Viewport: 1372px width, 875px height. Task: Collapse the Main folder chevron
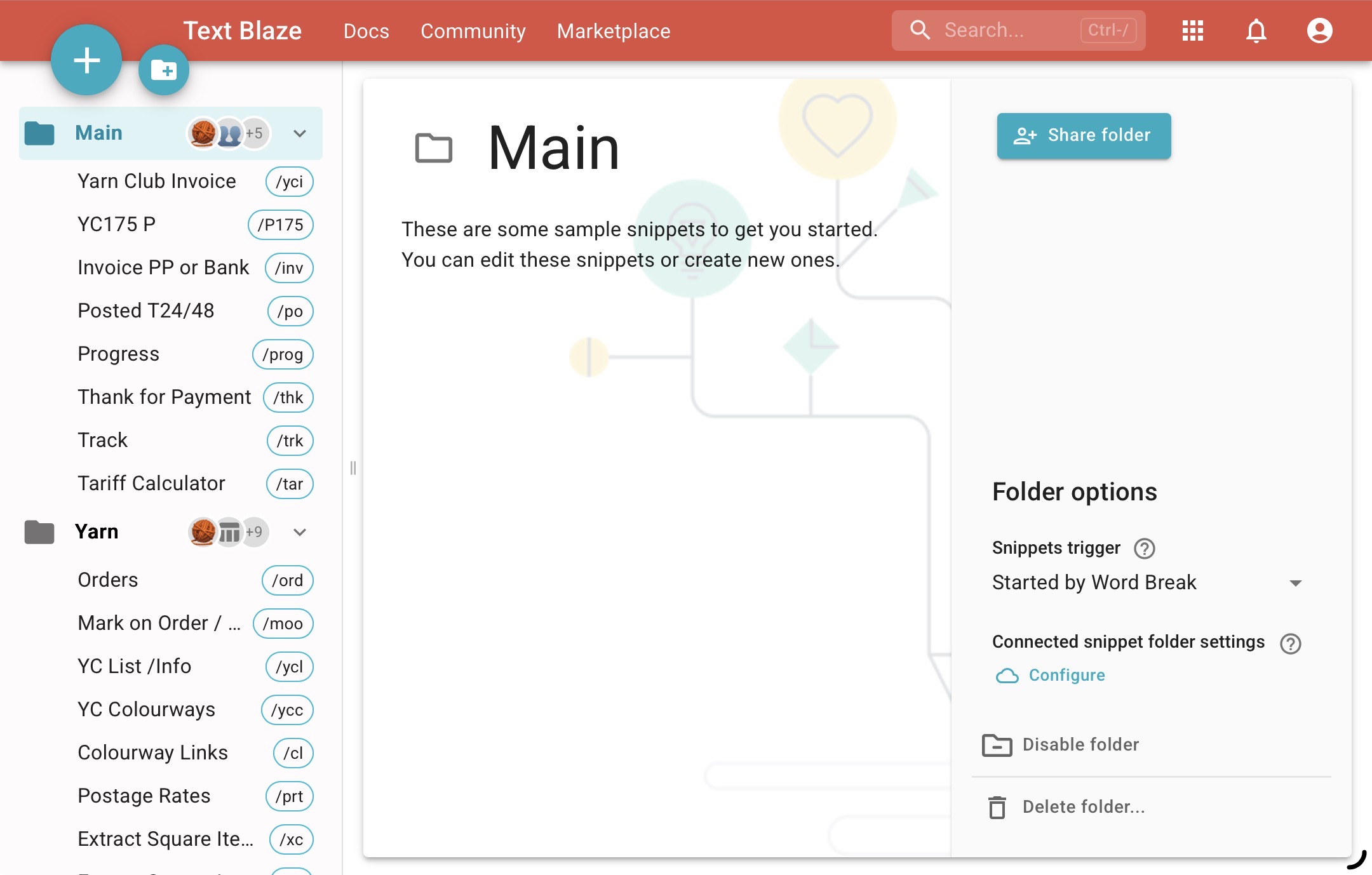point(300,133)
